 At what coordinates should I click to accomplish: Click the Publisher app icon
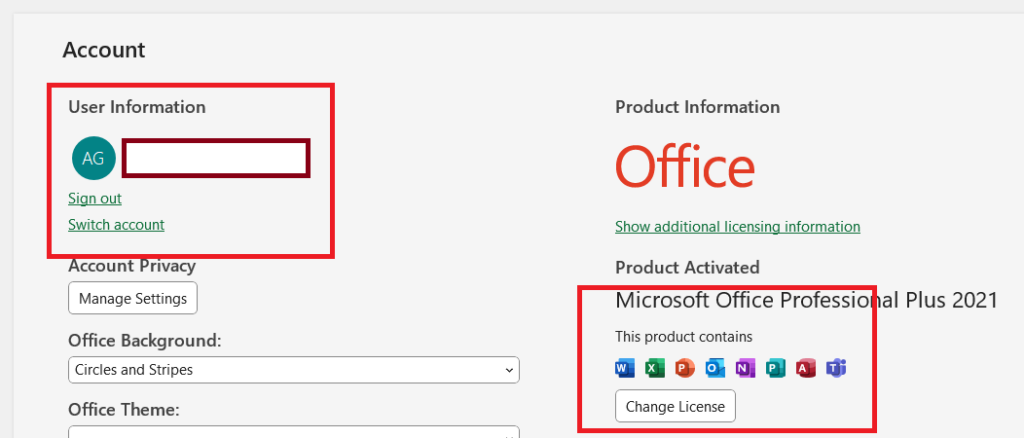(775, 369)
